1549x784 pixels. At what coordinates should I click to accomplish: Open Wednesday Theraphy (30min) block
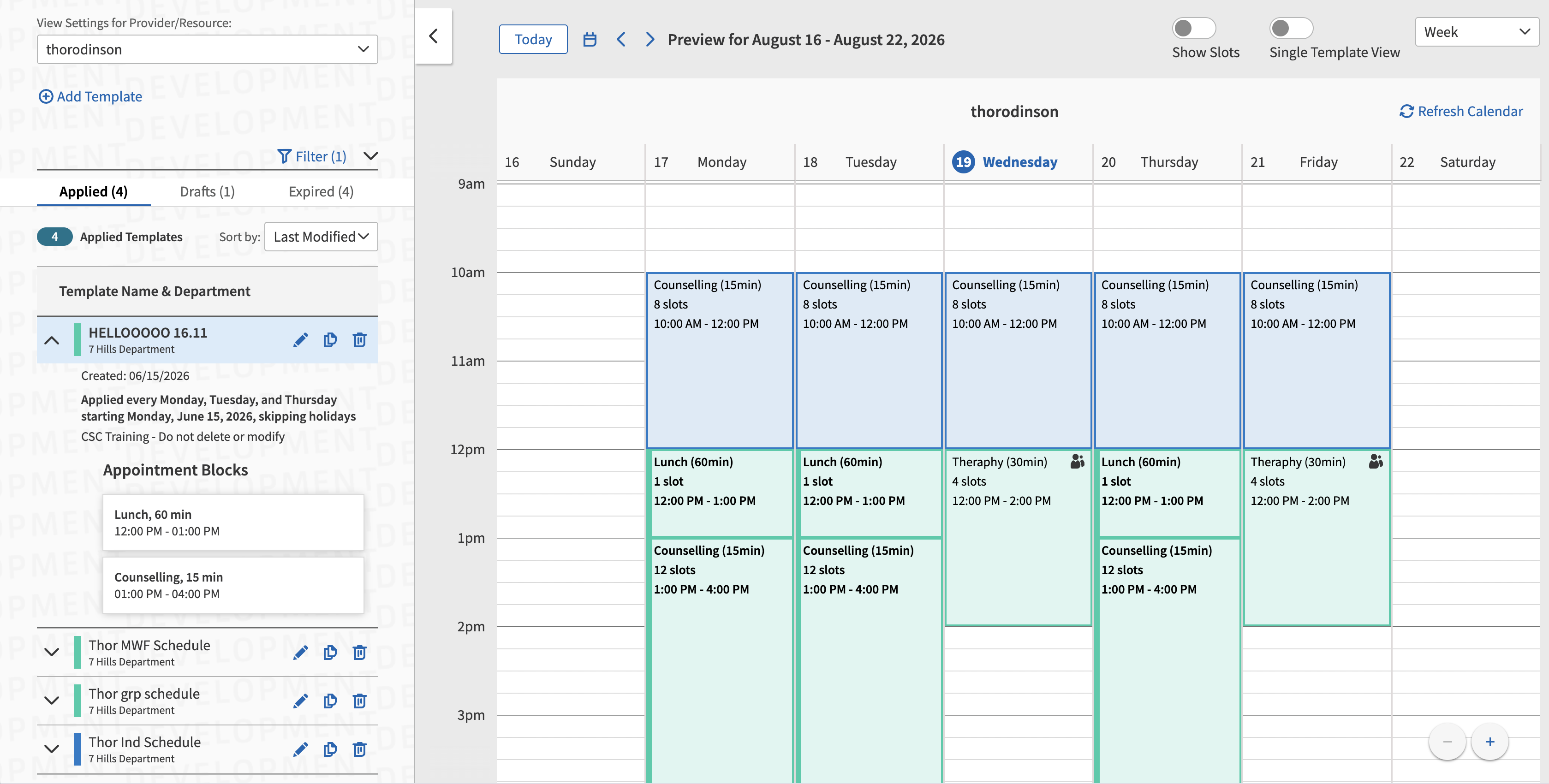[1018, 538]
